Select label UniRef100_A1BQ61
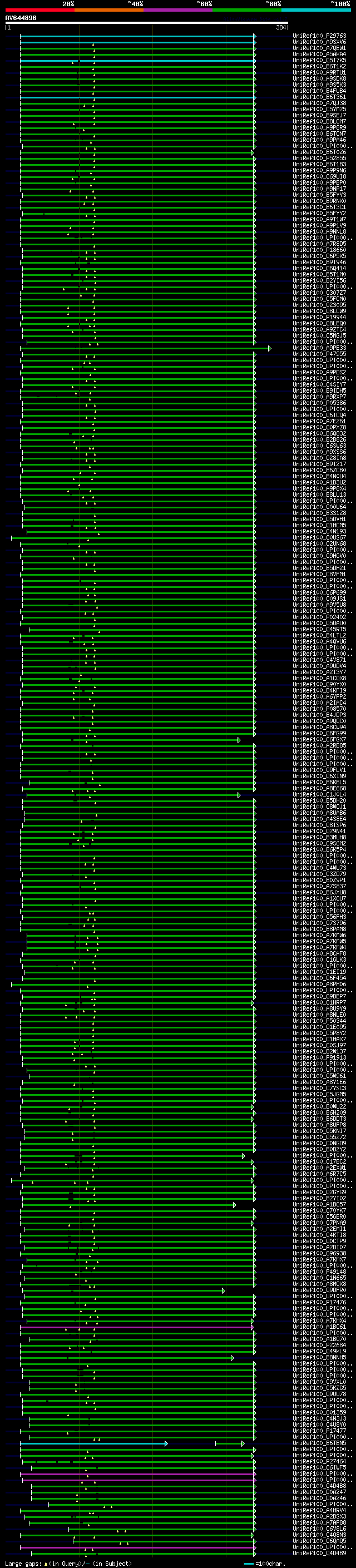Screen dimensions: 356x1568 pyautogui.click(x=319, y=1327)
